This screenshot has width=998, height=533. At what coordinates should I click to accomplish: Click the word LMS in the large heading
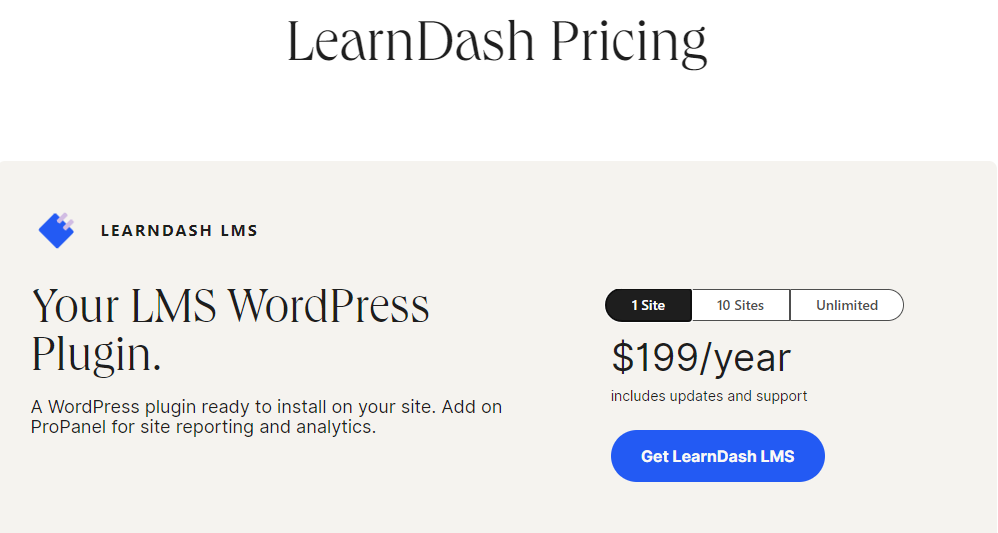click(174, 306)
